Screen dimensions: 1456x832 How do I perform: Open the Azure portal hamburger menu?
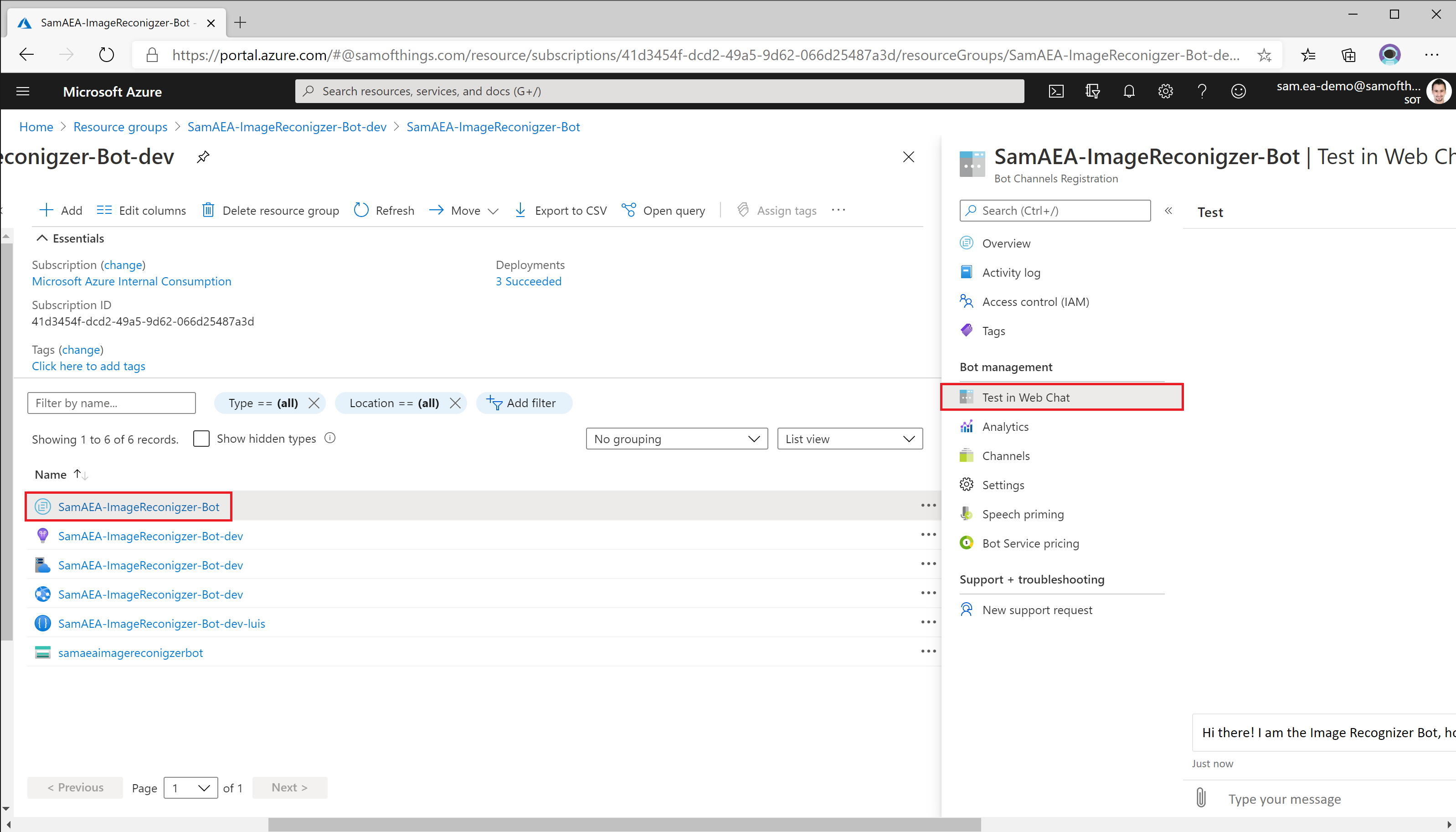point(23,92)
